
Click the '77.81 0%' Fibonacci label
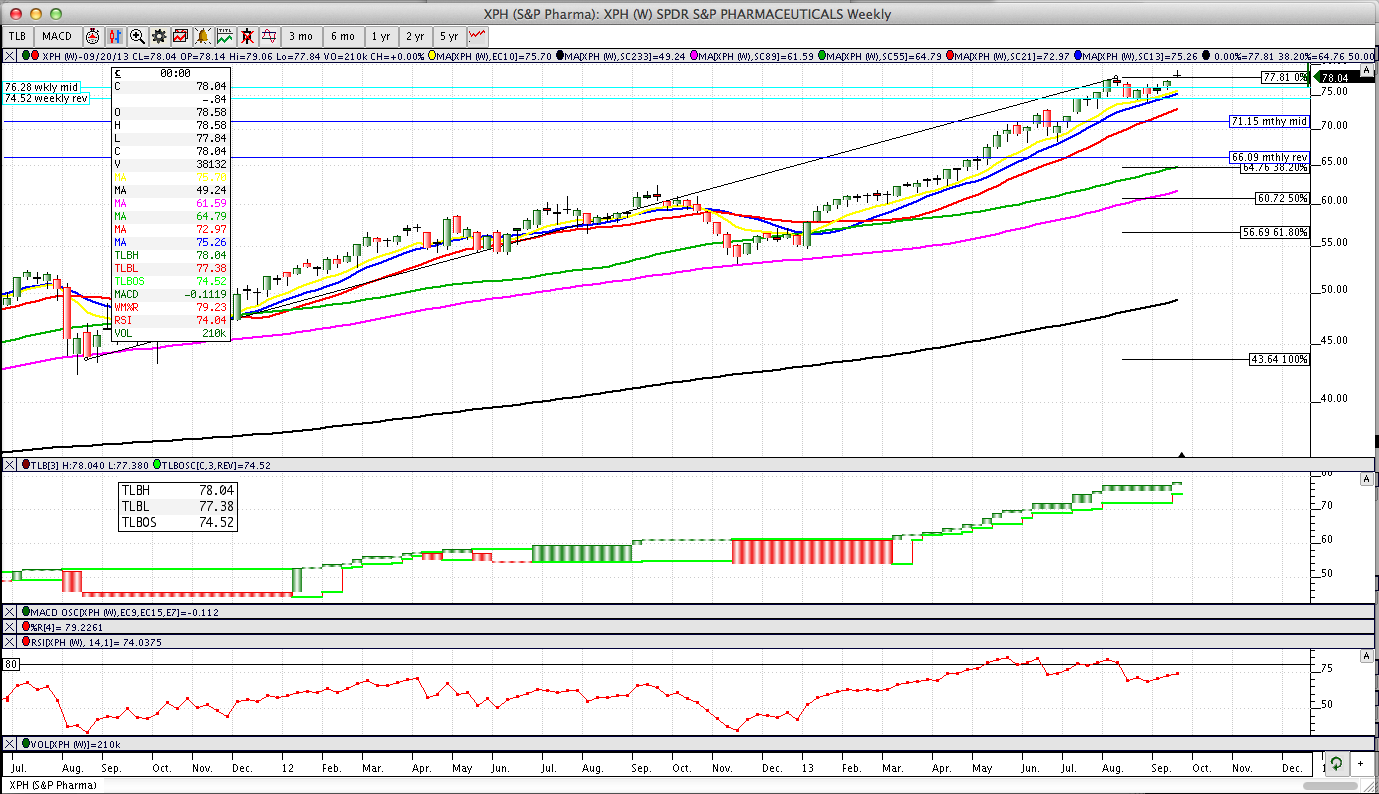coord(1285,77)
